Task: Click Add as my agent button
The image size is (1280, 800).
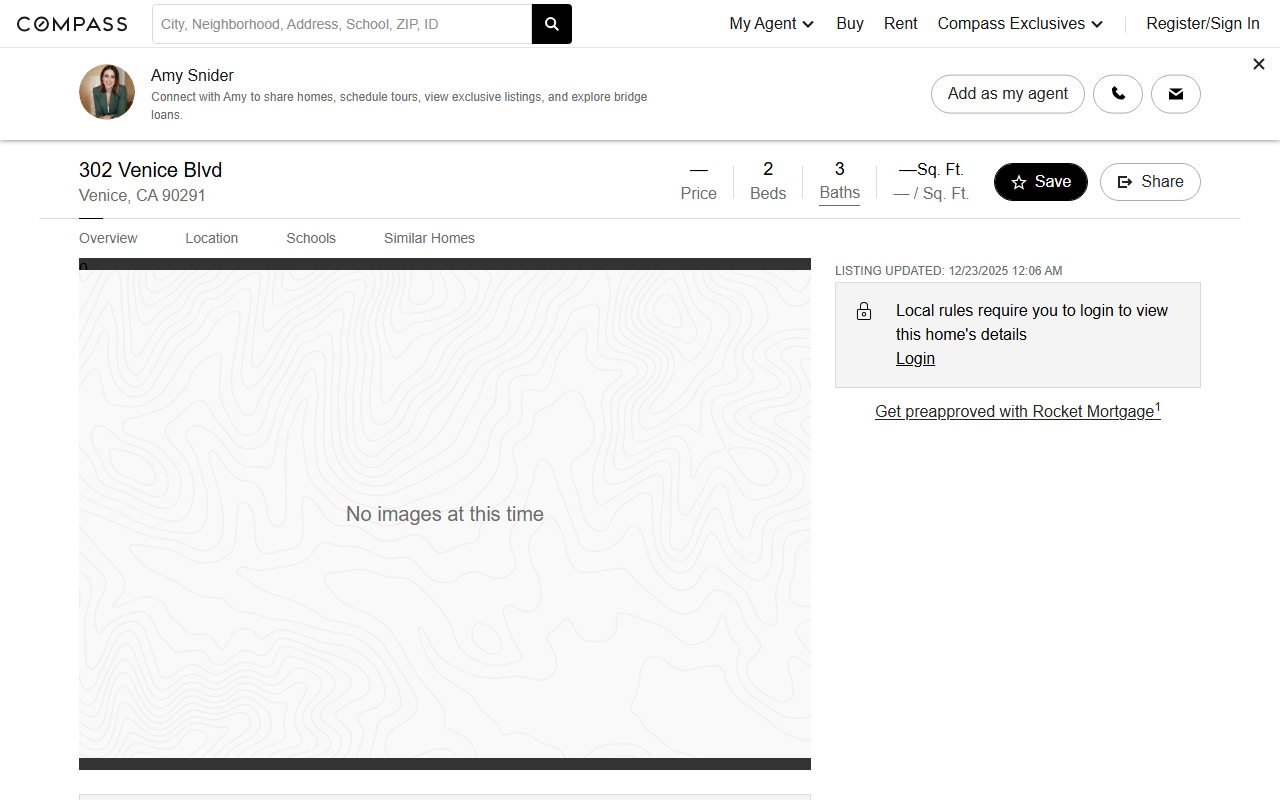Action: pos(1008,94)
